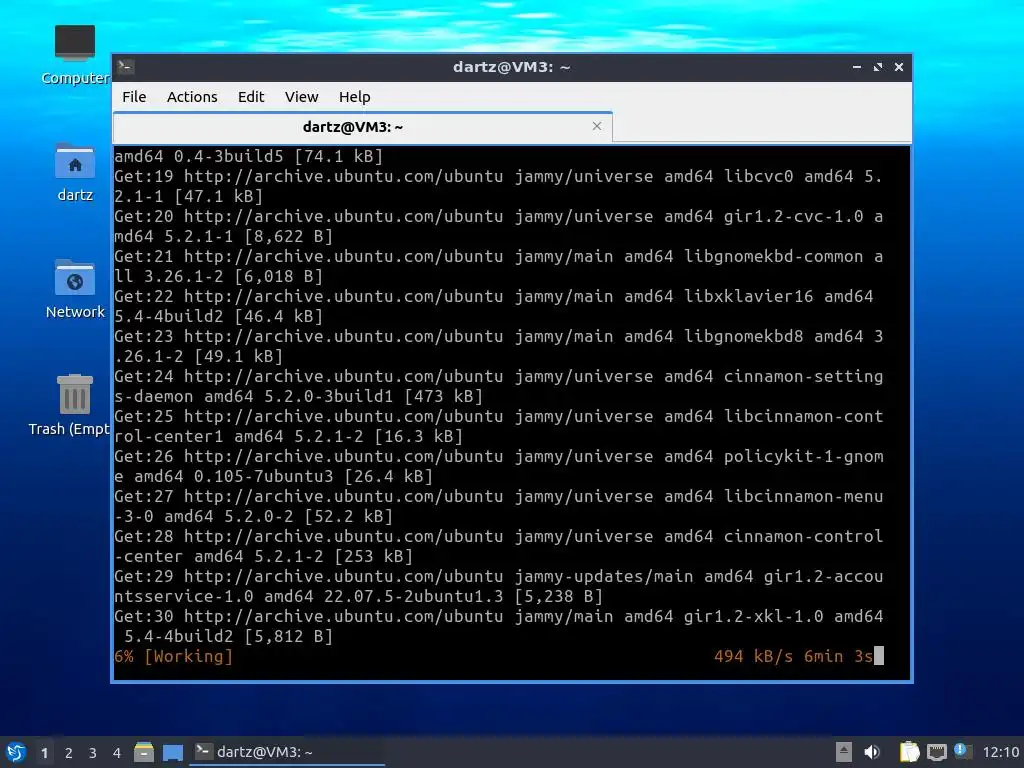This screenshot has width=1024, height=768.
Task: Click the show desktop taskbar icon
Action: coord(173,752)
